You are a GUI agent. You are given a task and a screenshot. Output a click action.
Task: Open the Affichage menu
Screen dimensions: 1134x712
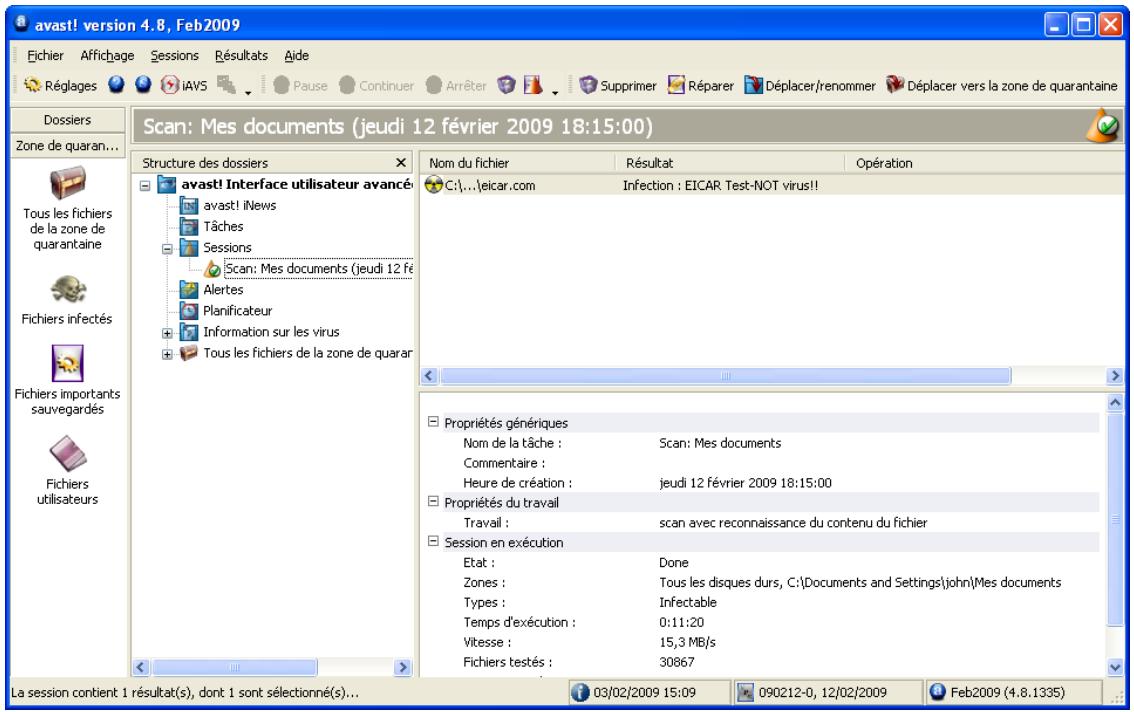click(107, 55)
